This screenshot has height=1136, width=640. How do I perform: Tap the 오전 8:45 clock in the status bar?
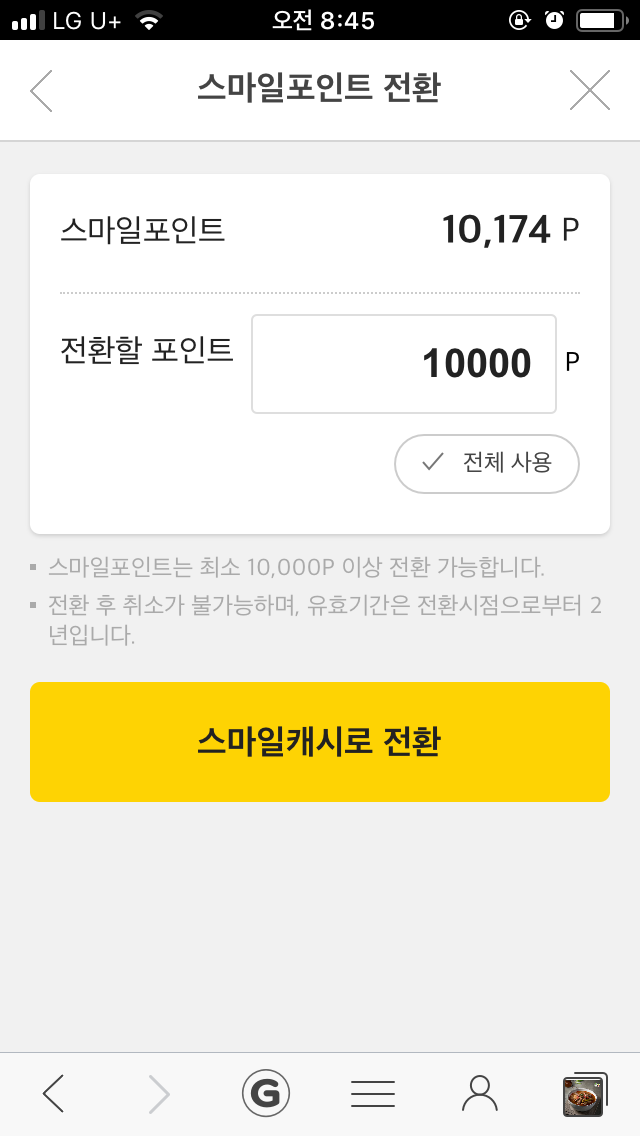323,20
